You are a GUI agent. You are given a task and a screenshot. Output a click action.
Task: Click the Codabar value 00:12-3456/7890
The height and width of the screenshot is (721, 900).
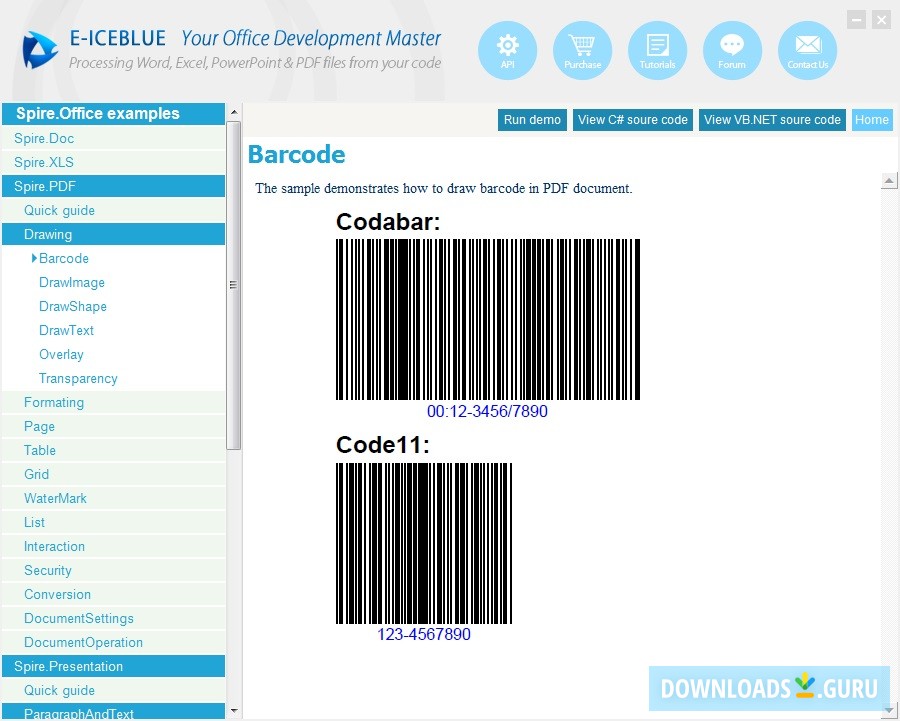pos(487,412)
